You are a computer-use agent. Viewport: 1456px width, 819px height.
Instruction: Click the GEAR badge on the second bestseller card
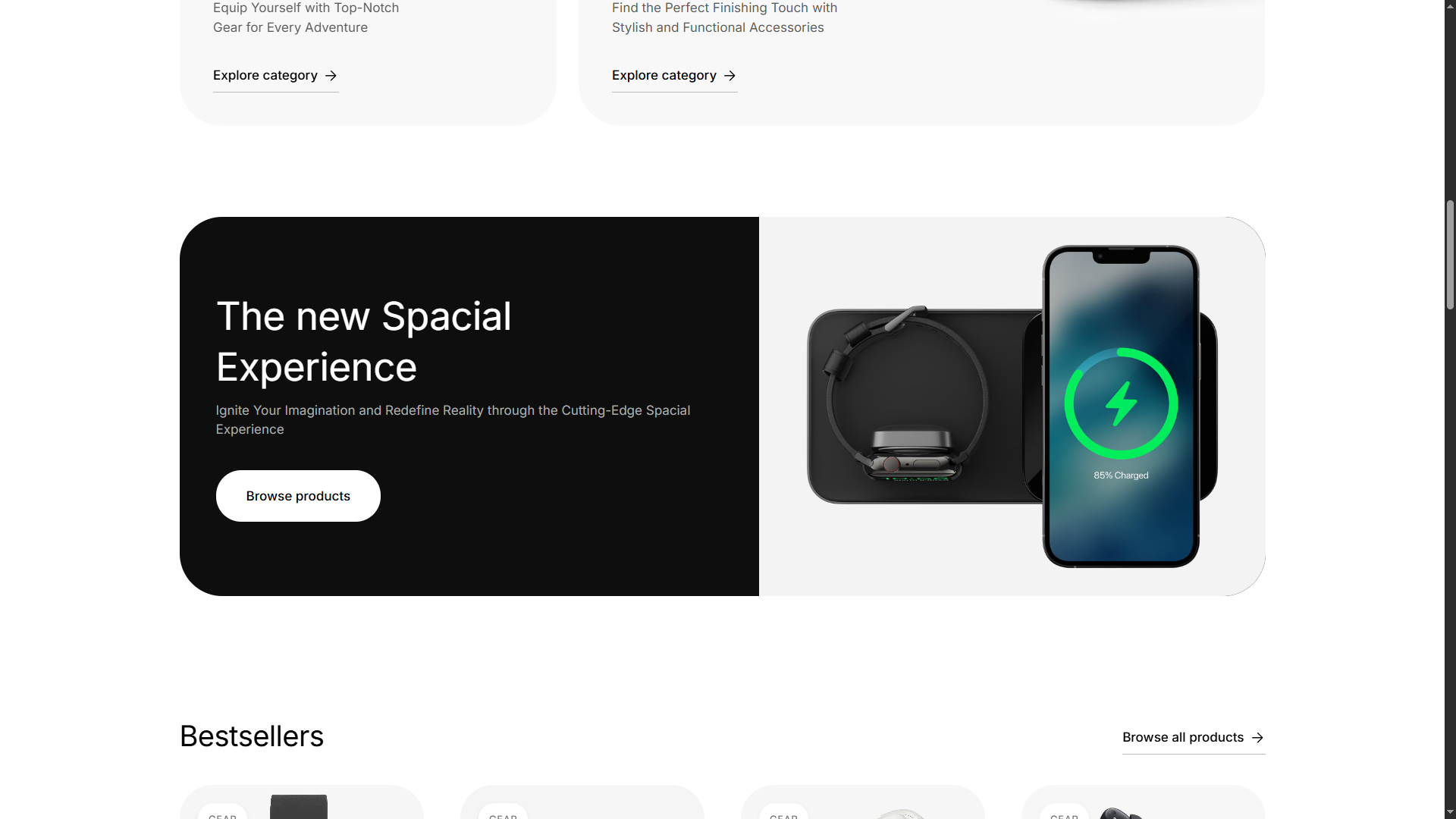(503, 811)
